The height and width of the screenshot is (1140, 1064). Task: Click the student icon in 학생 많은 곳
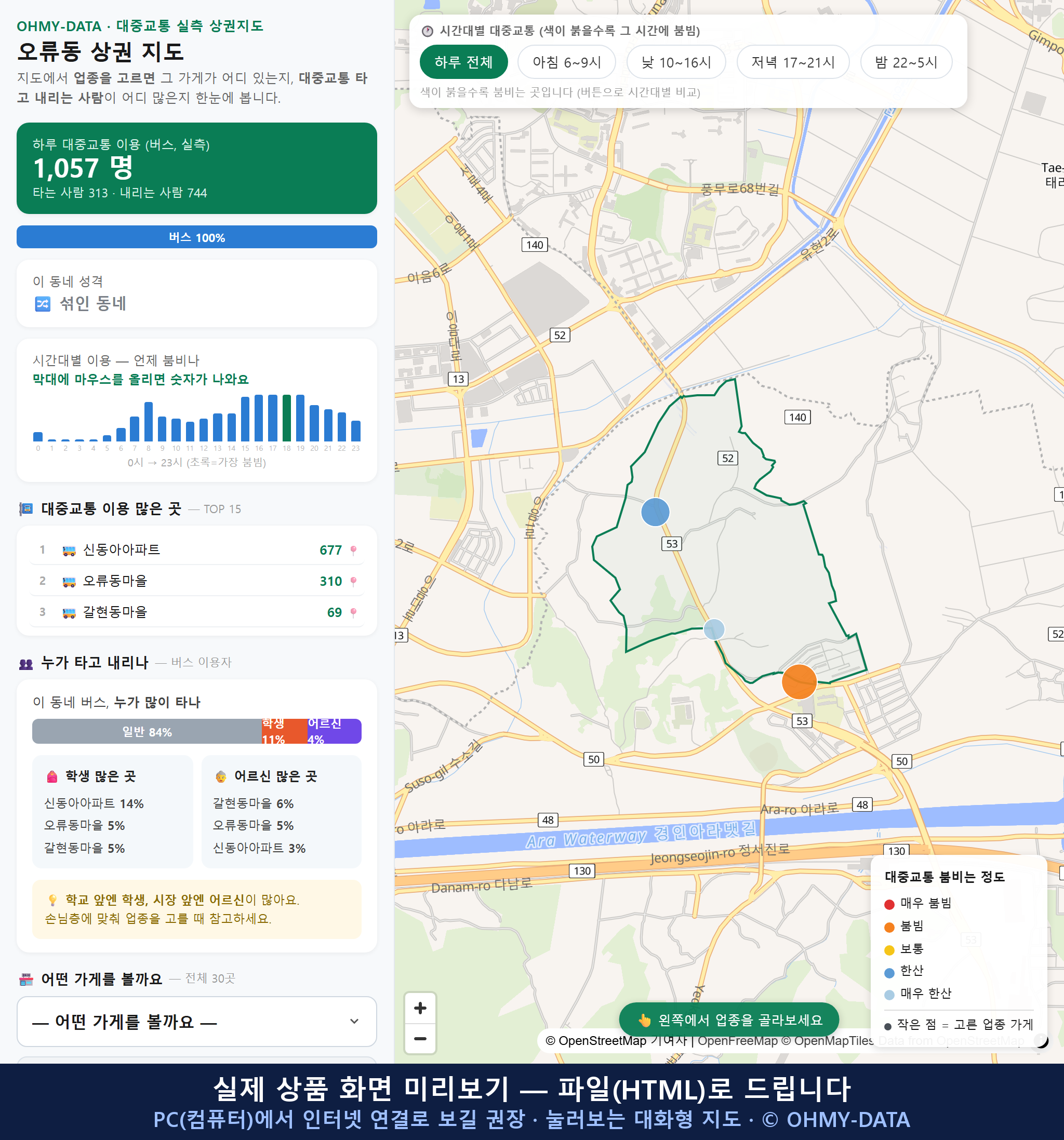(x=52, y=776)
